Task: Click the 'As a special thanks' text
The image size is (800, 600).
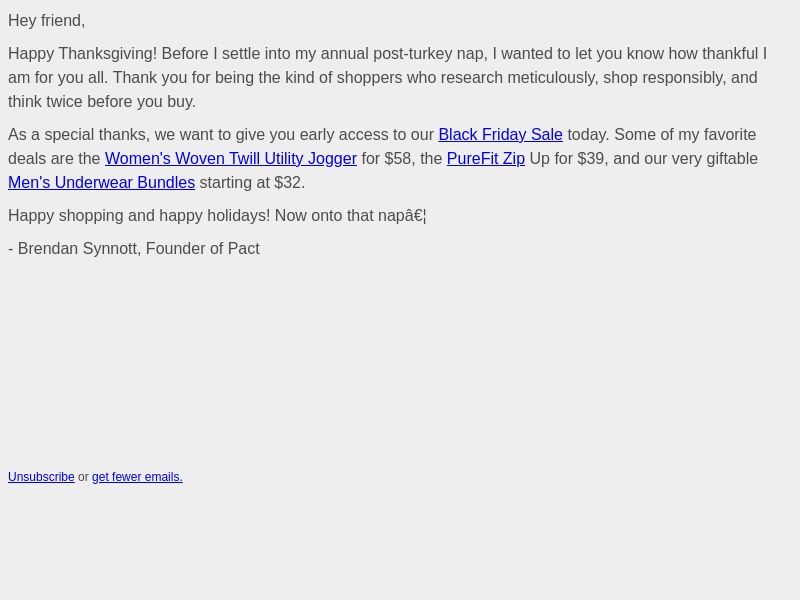Action: coord(77,135)
